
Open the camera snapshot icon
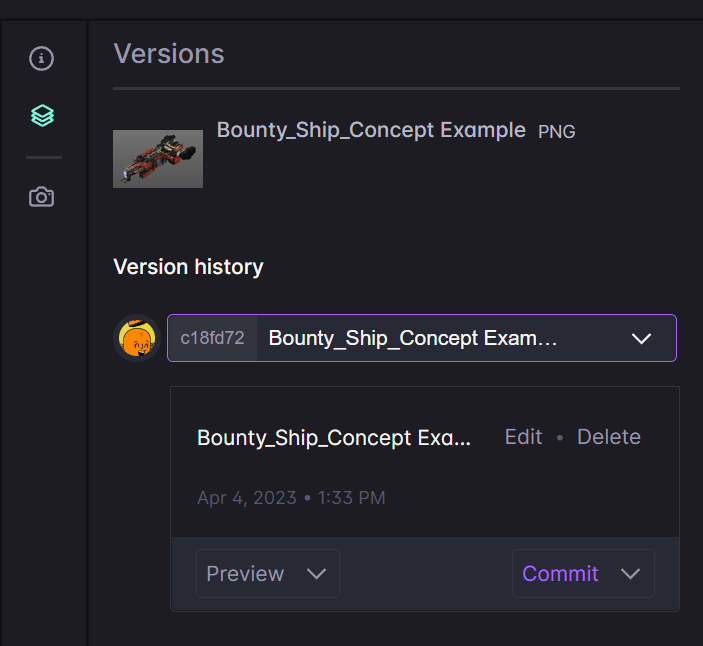coord(42,197)
